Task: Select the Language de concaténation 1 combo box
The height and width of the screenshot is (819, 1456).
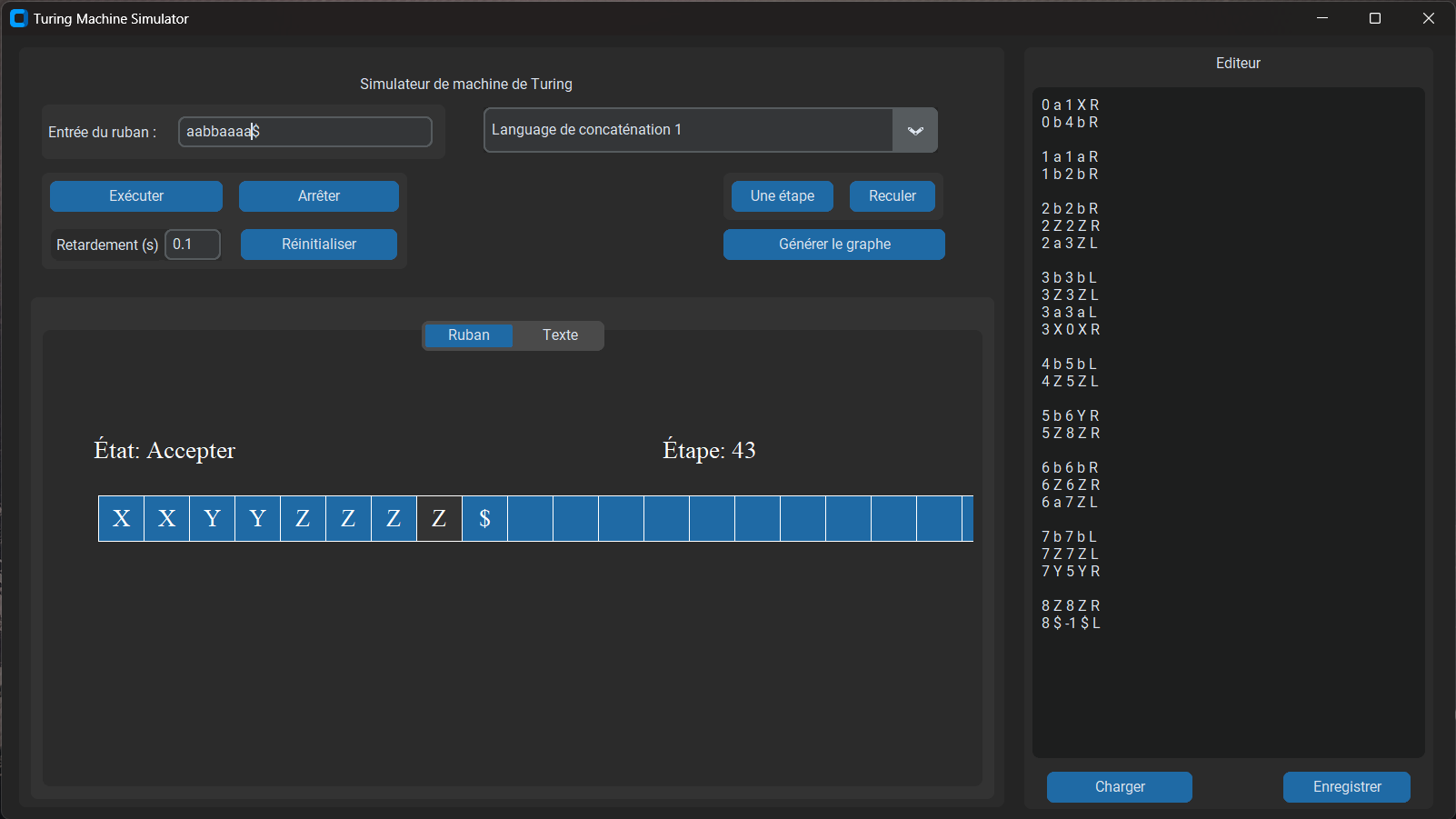Action: coord(711,130)
